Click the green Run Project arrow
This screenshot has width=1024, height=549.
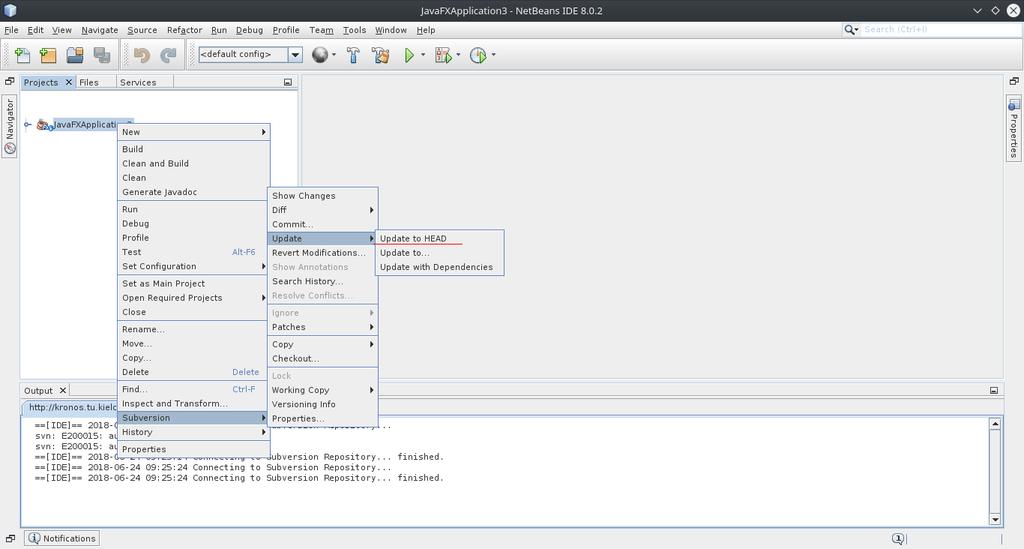[x=409, y=55]
